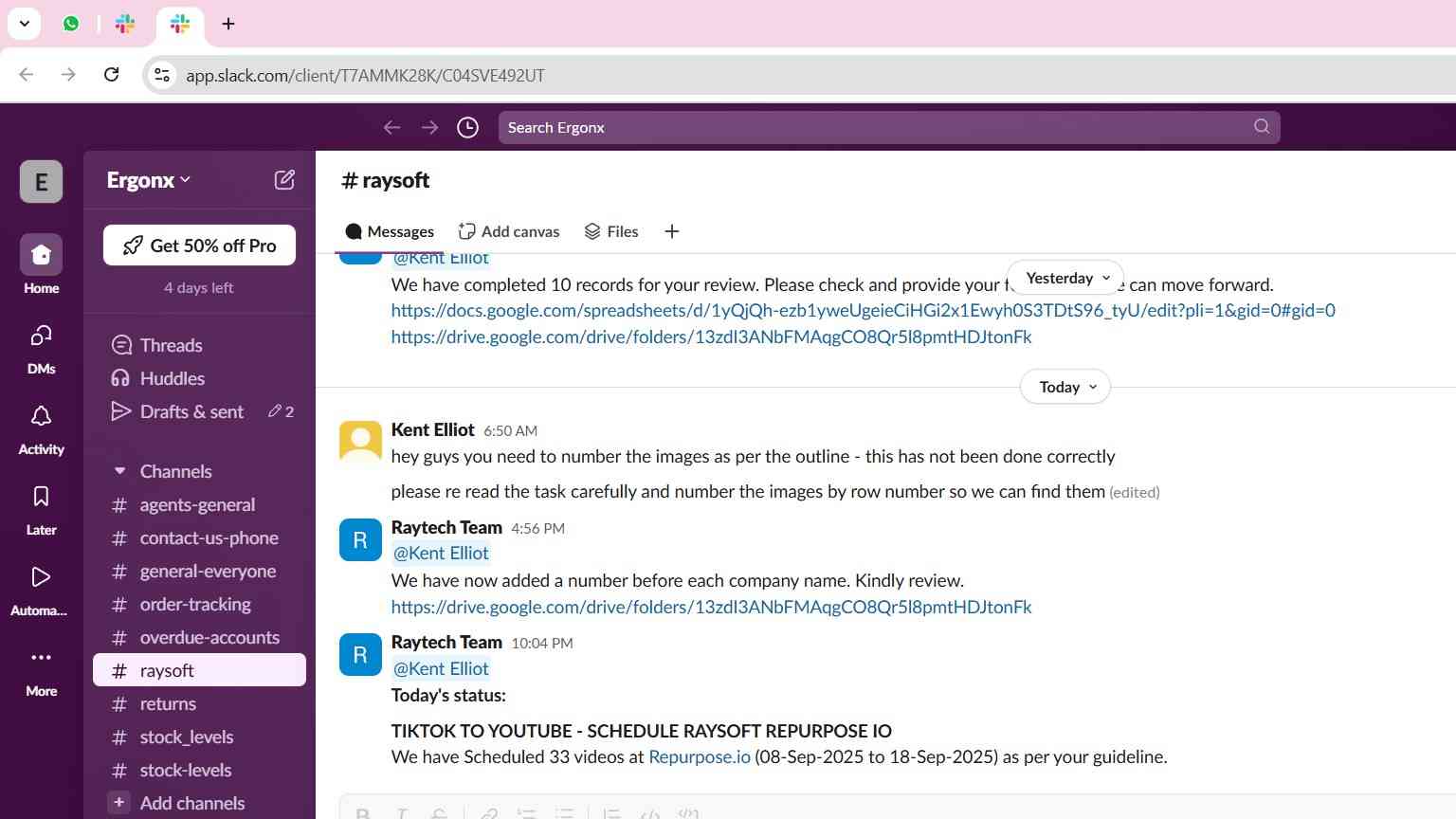Go to Home in the sidebar
Viewport: 1456px width, 819px height.
pos(41,264)
